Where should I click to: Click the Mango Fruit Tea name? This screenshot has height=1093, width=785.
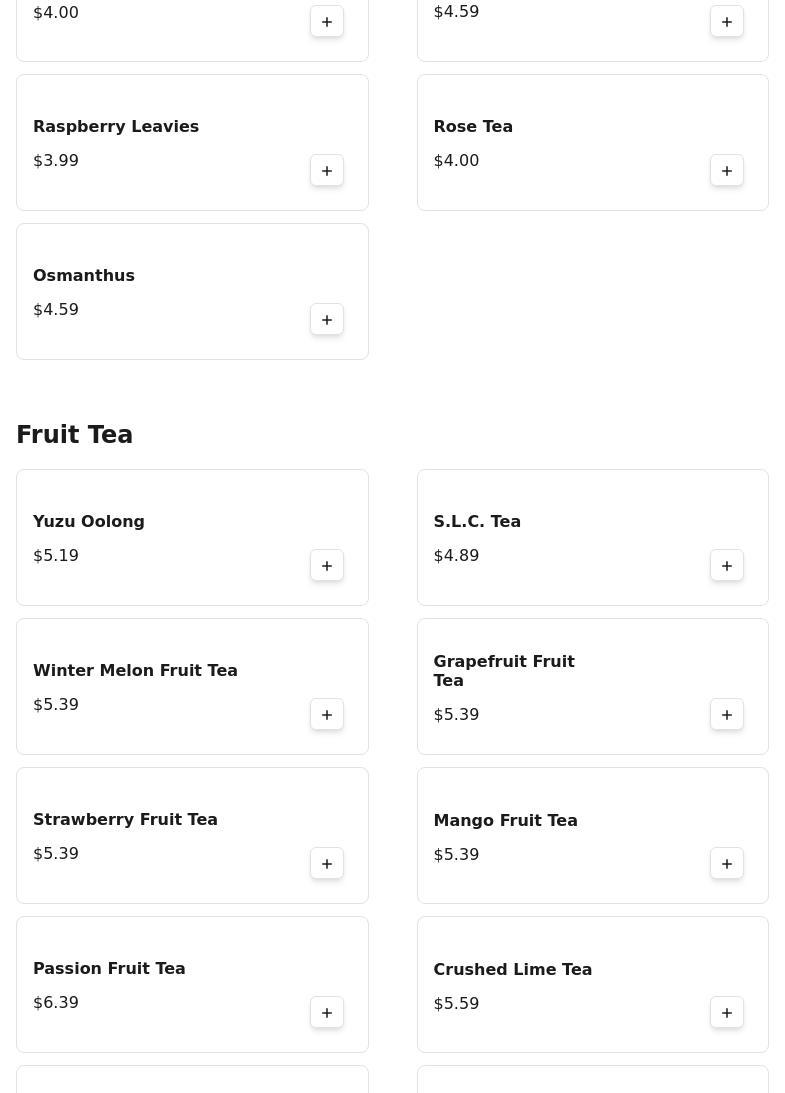pyautogui.click(x=505, y=821)
